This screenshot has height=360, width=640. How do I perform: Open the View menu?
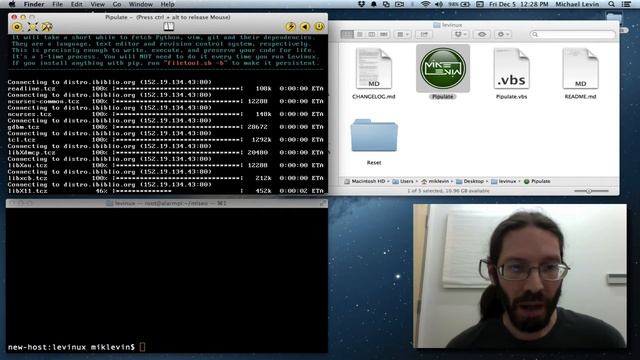(x=98, y=4)
